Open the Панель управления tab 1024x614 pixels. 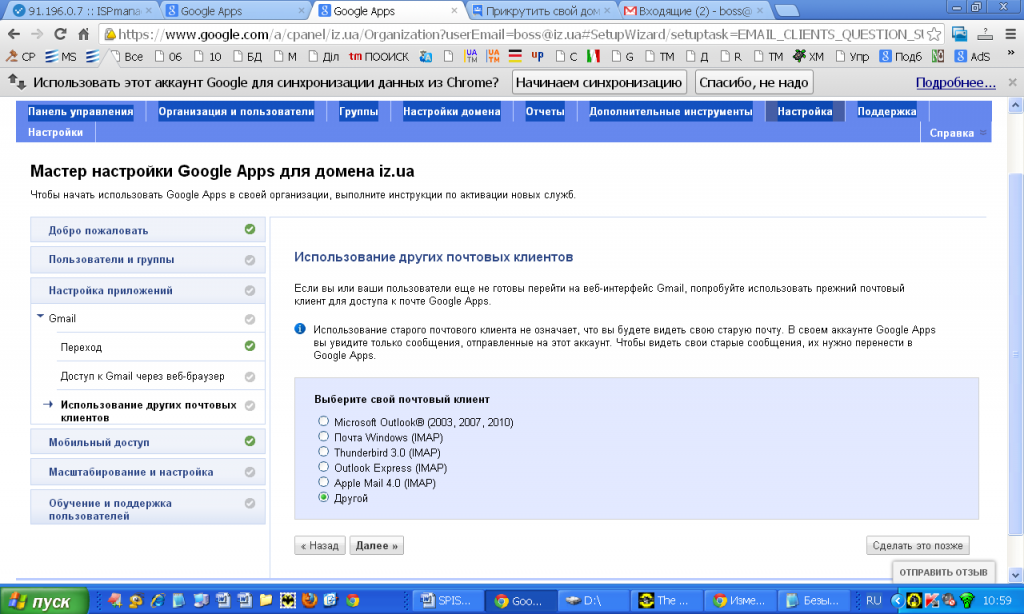(81, 112)
